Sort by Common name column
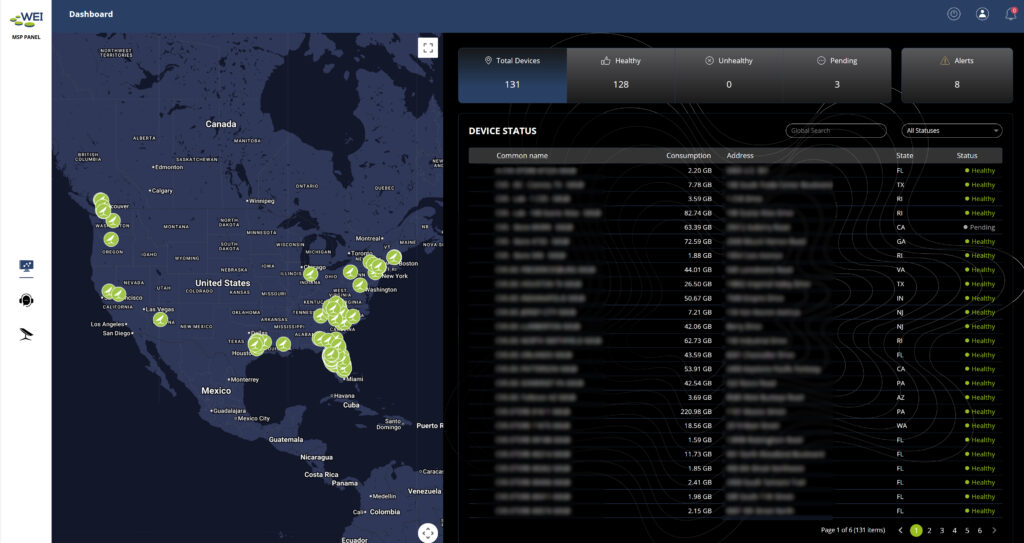The width and height of the screenshot is (1024, 543). point(522,156)
